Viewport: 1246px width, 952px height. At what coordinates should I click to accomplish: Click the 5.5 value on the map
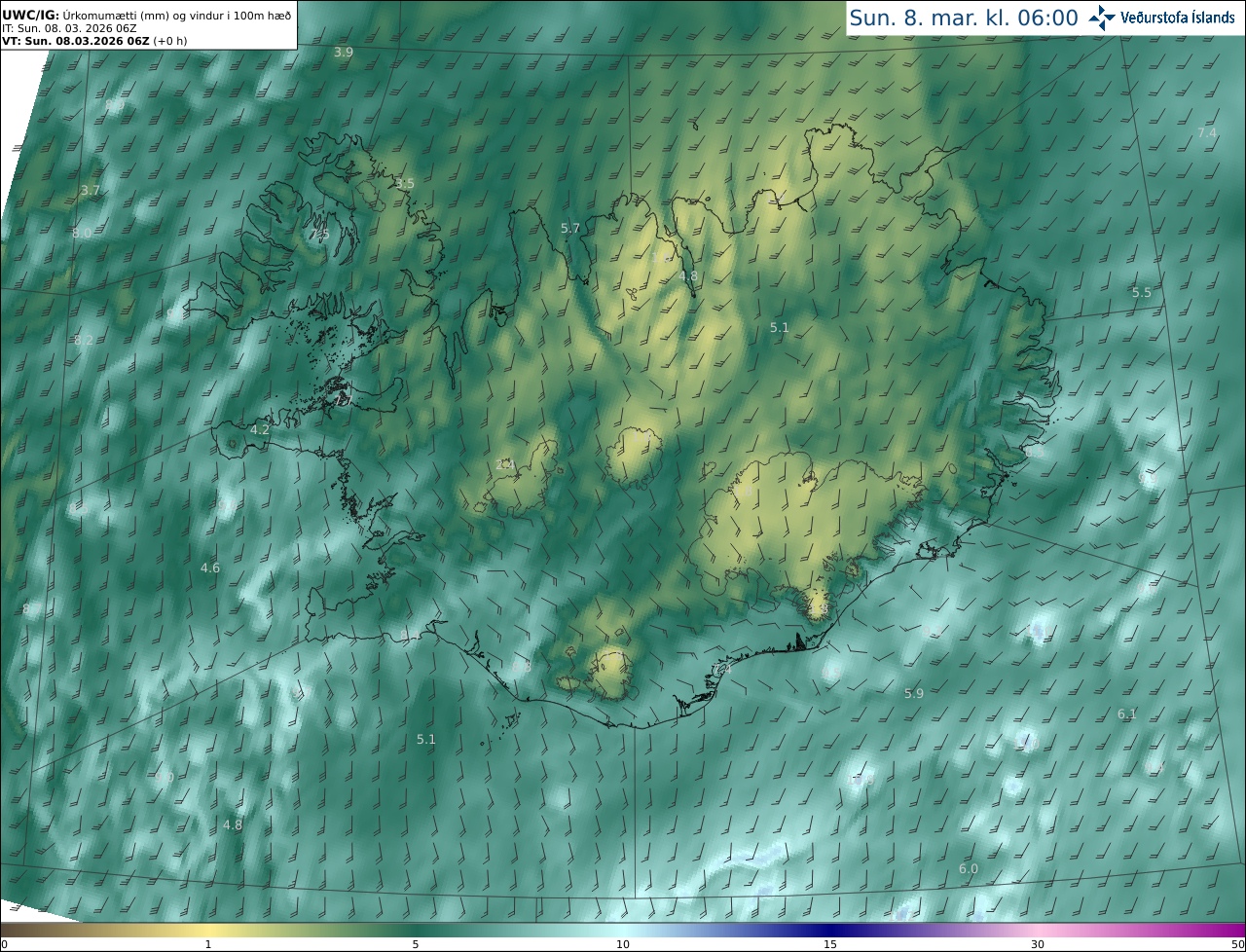(x=1142, y=292)
